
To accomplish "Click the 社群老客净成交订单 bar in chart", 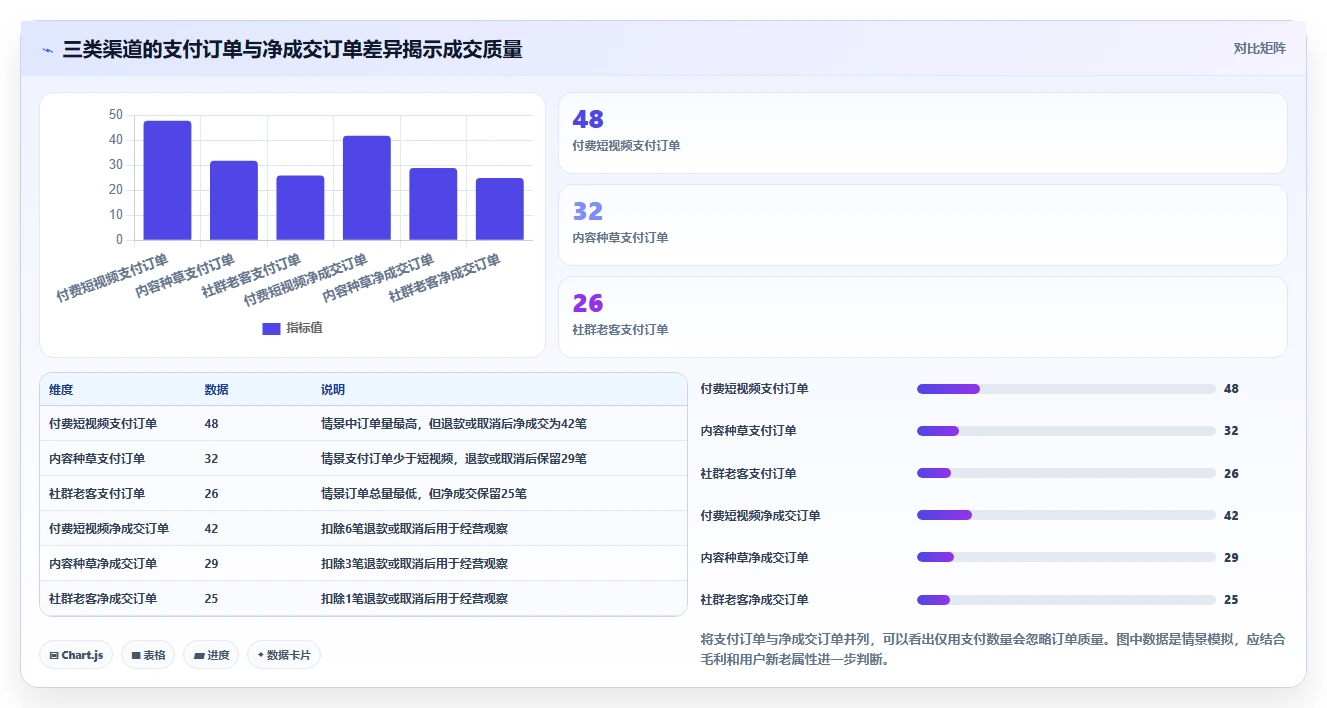I will [x=500, y=209].
